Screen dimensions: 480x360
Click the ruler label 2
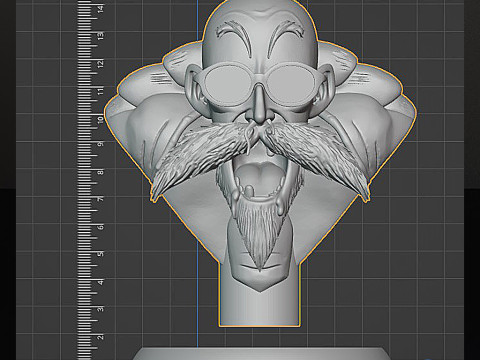[x=101, y=337]
